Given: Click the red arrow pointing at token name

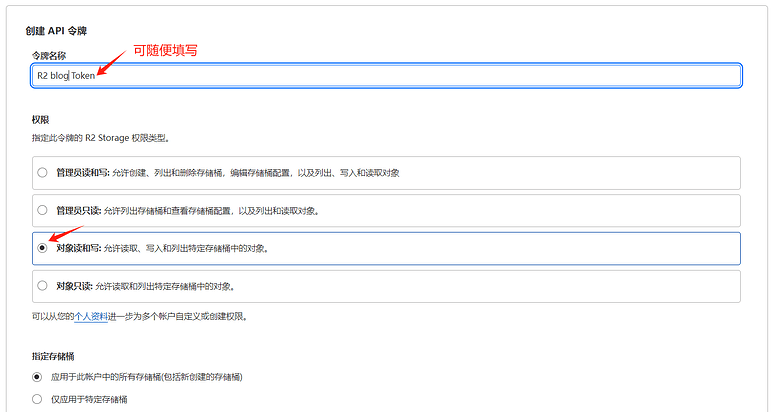Looking at the screenshot, I should click(x=113, y=62).
